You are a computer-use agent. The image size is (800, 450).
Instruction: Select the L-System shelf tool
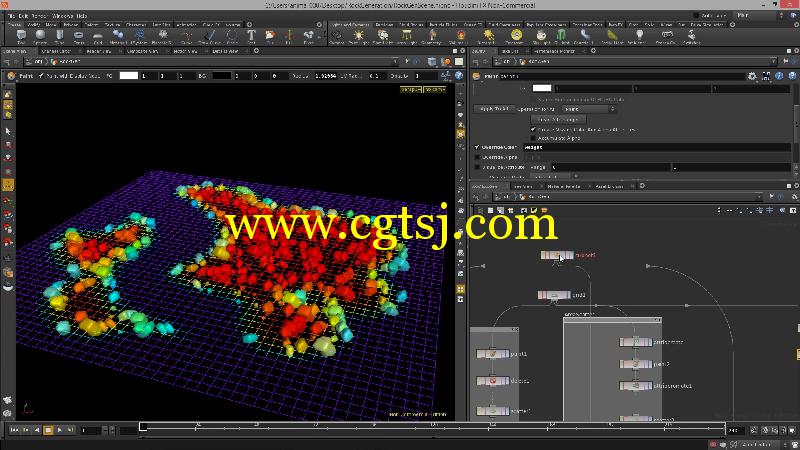pos(139,36)
